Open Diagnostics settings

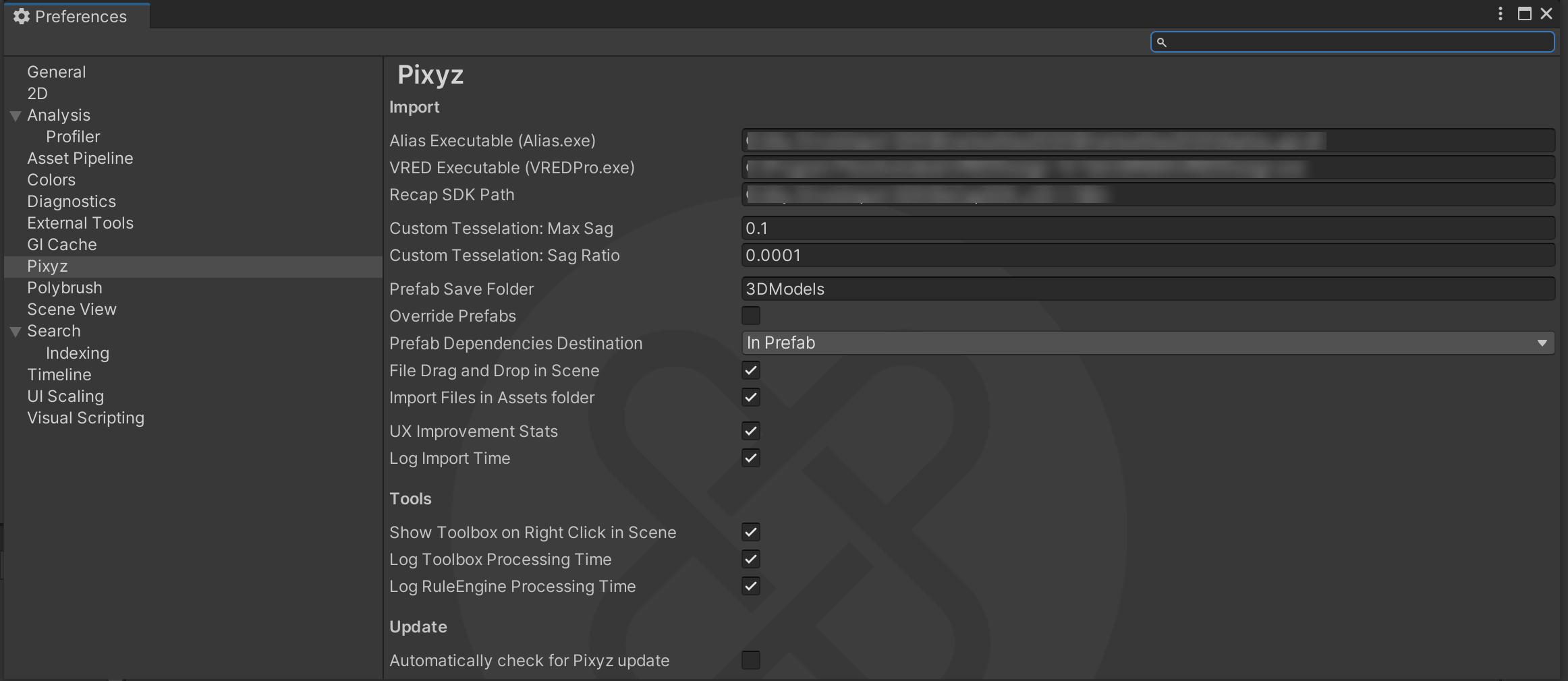pos(72,202)
